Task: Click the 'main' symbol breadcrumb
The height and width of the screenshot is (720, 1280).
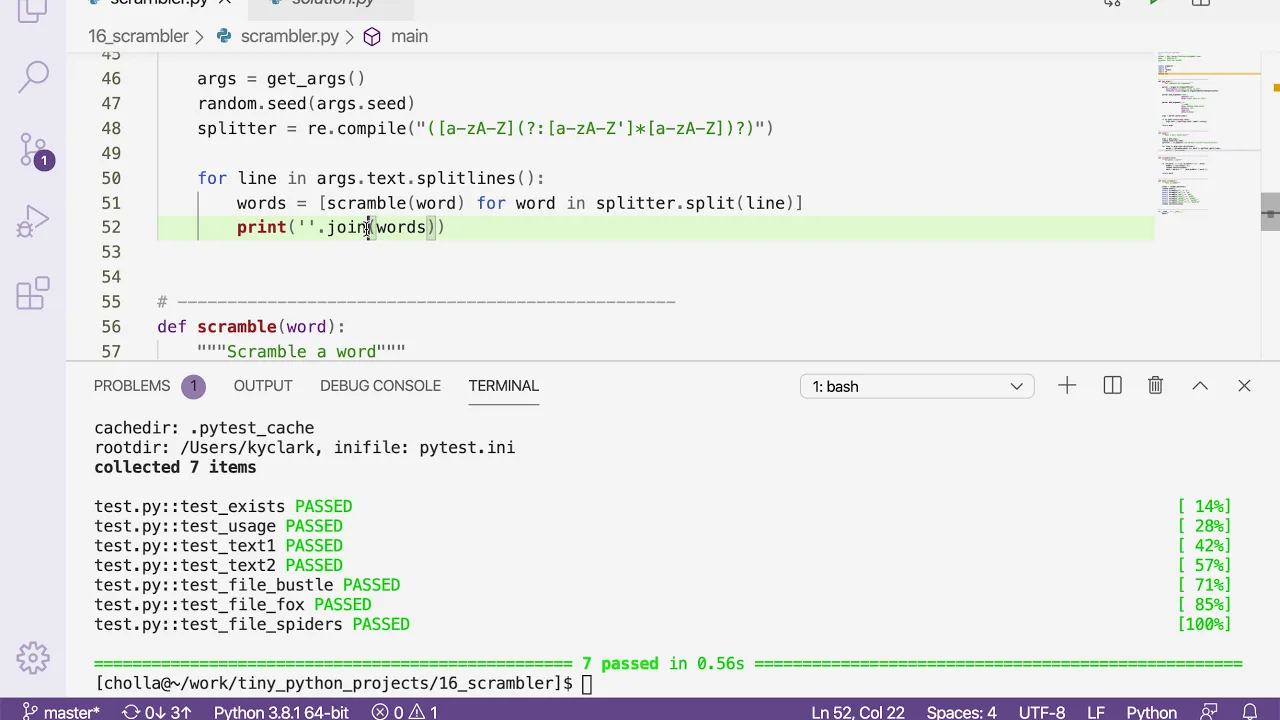Action: point(409,36)
